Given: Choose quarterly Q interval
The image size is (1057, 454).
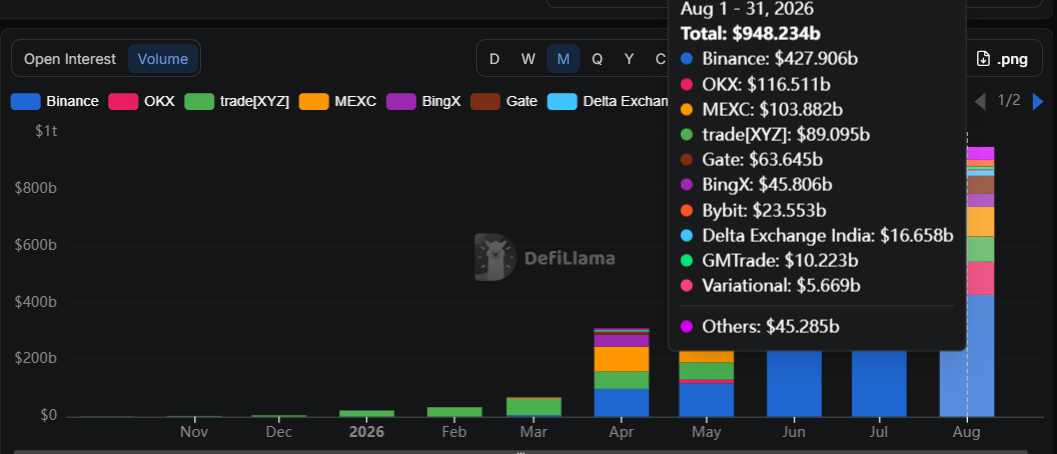Looking at the screenshot, I should coord(597,59).
